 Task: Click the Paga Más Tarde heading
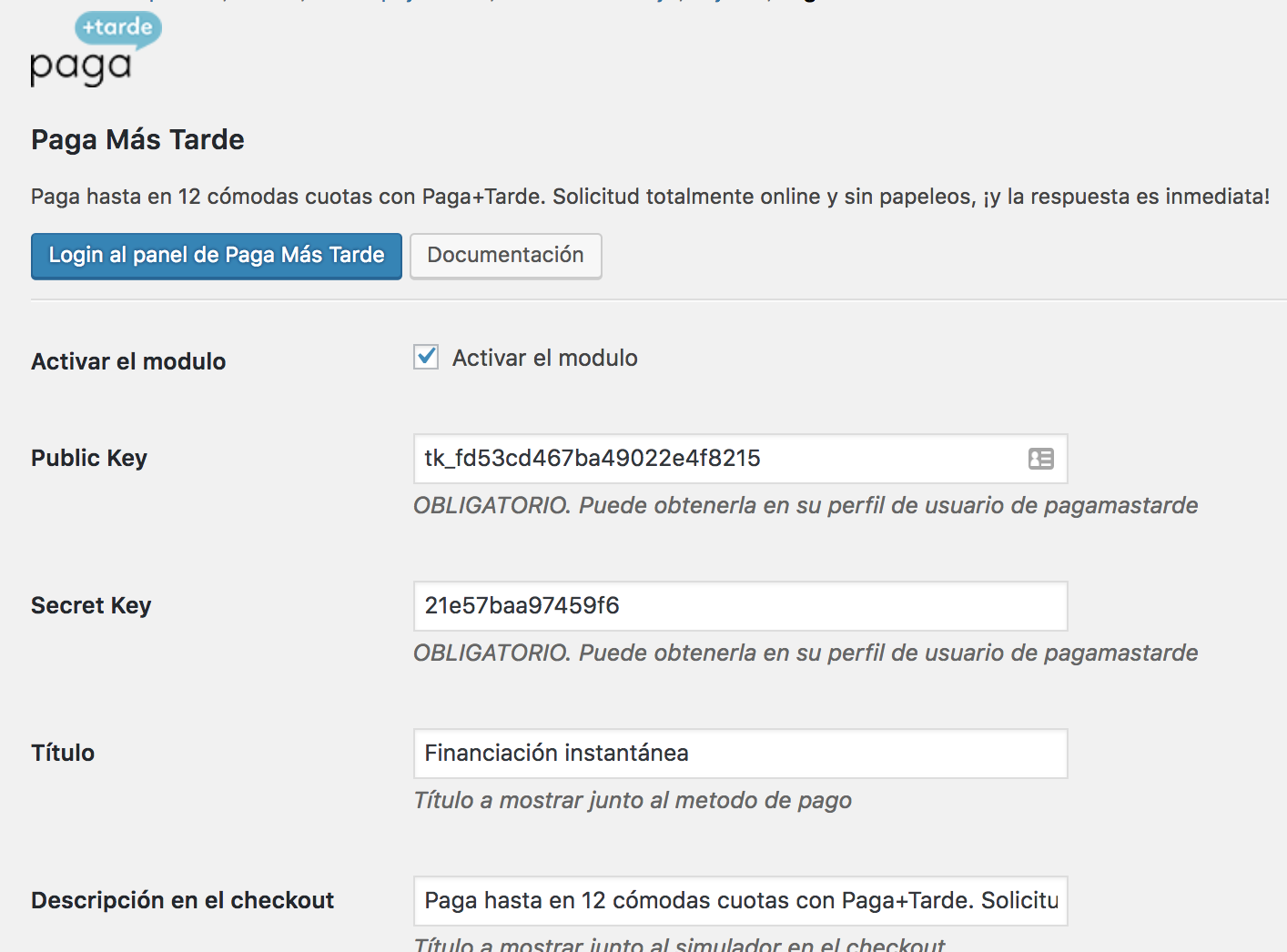pos(137,139)
